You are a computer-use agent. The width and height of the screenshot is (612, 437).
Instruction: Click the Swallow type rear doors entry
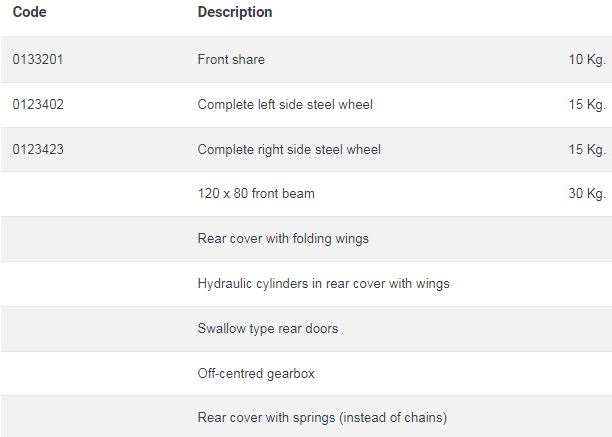(267, 329)
